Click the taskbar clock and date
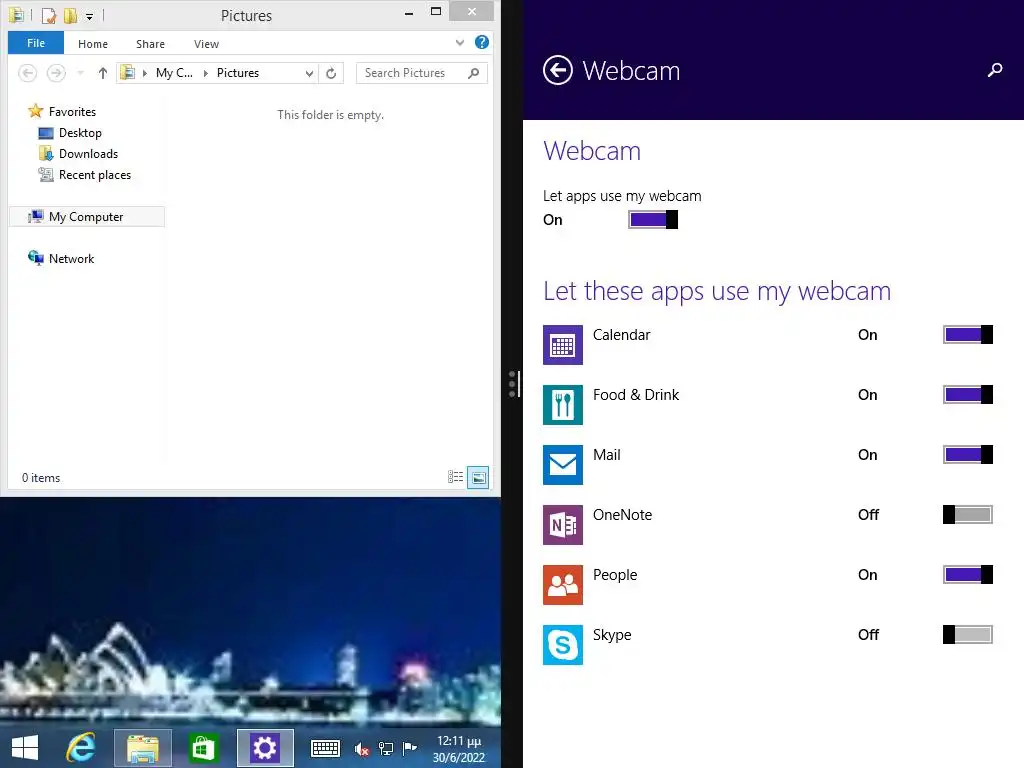The image size is (1024, 768). [x=458, y=748]
